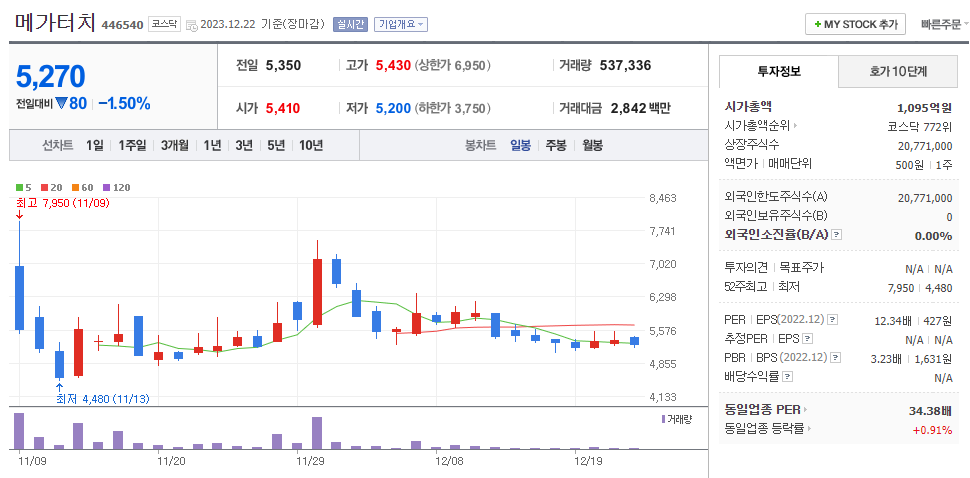Click the 코스닥 market badge

[164, 25]
